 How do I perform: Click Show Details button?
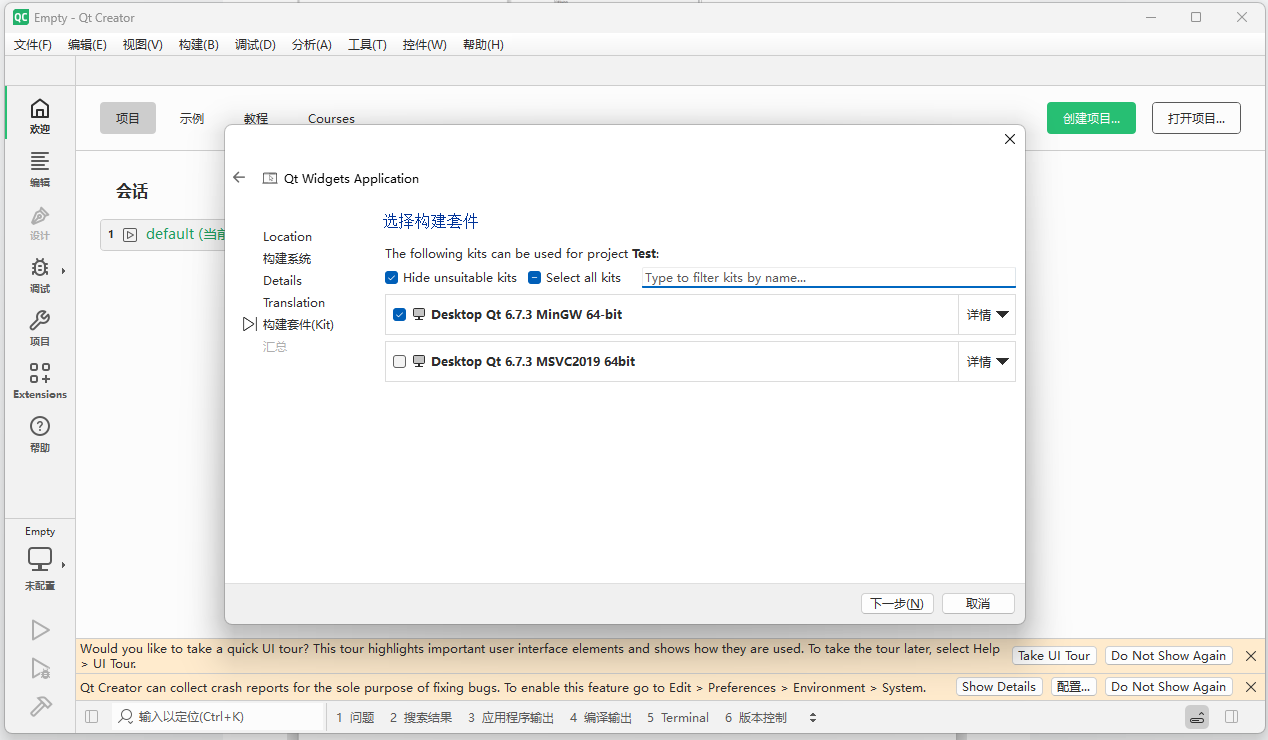click(999, 687)
